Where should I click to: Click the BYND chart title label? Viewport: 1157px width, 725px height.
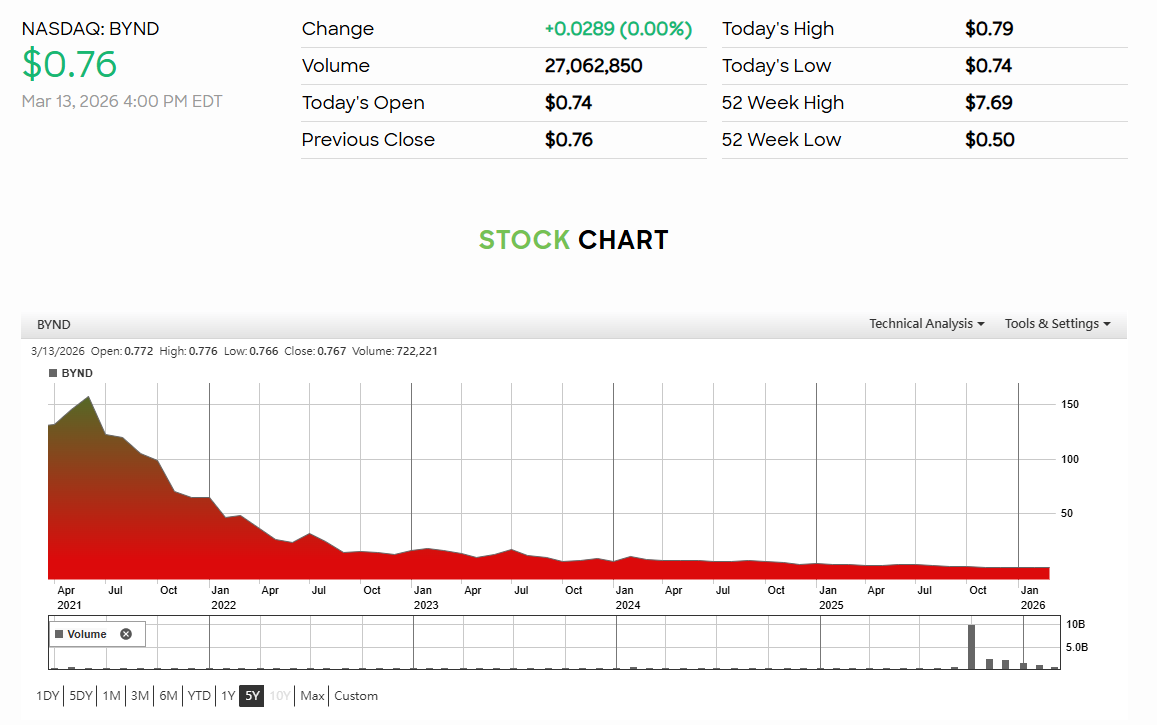coord(54,325)
